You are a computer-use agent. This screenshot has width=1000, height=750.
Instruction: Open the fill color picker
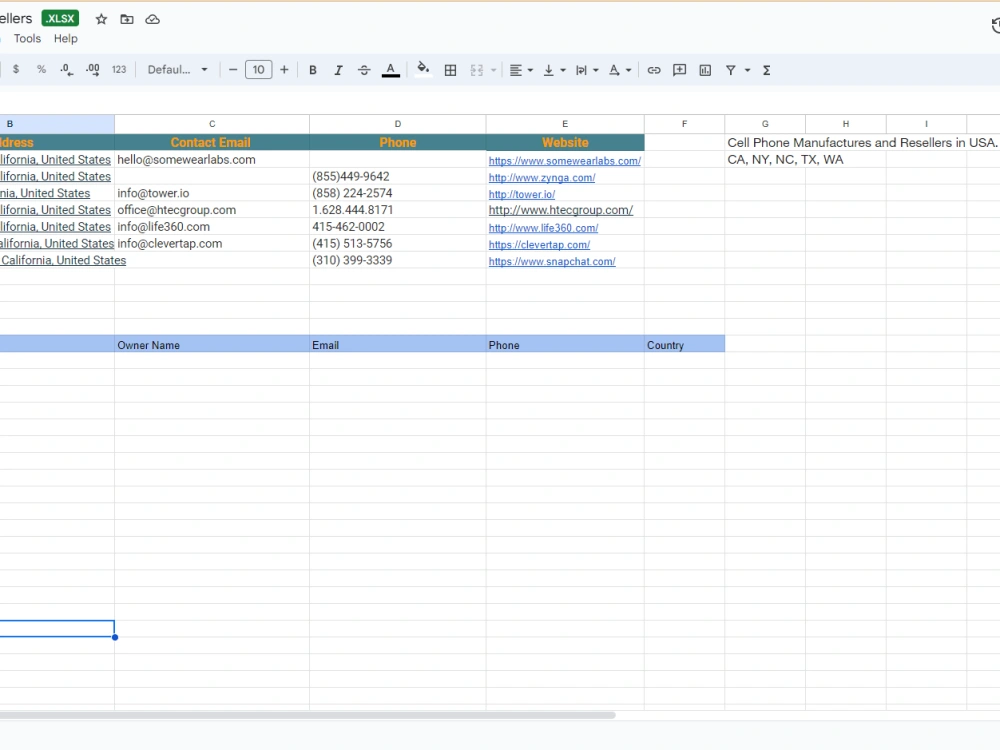click(423, 69)
